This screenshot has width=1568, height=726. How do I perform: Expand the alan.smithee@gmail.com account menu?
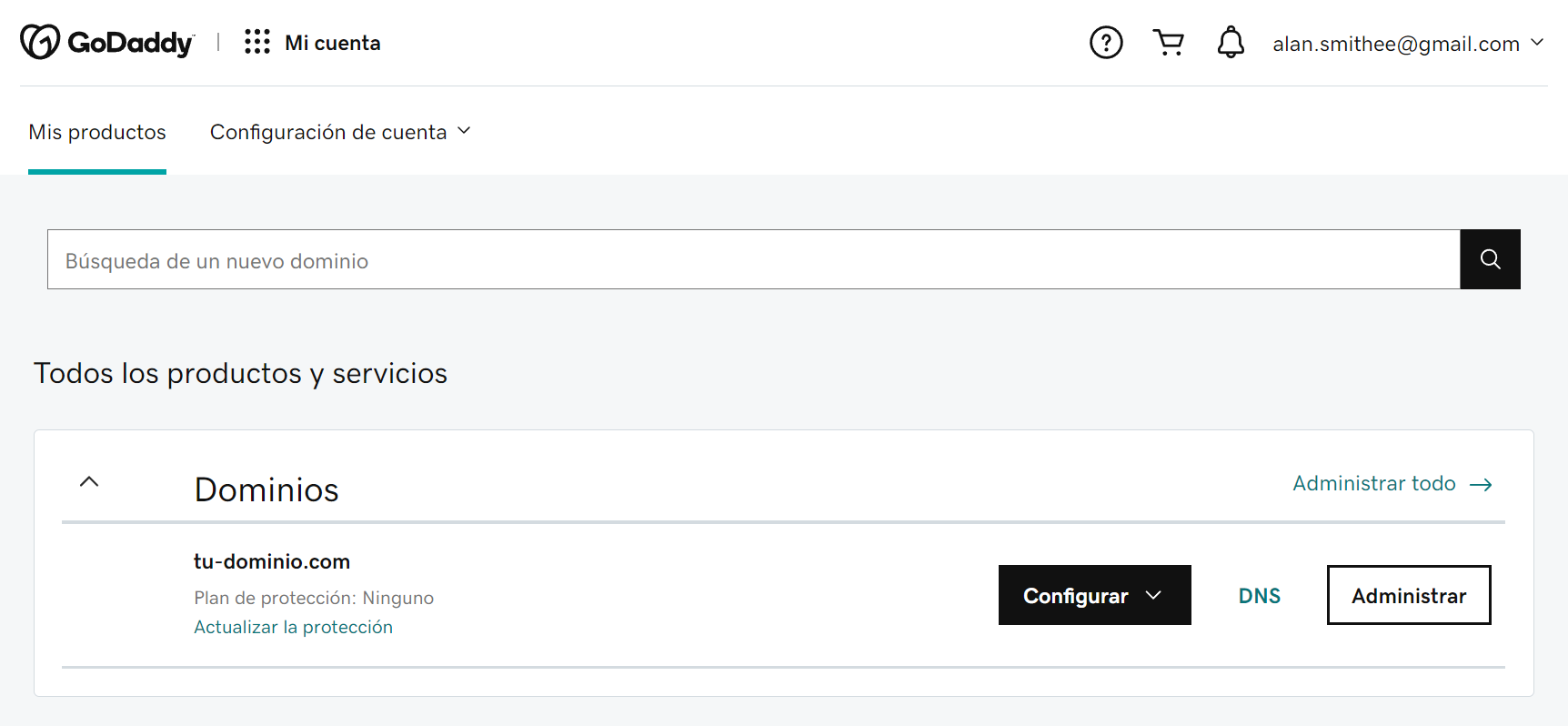[1408, 44]
